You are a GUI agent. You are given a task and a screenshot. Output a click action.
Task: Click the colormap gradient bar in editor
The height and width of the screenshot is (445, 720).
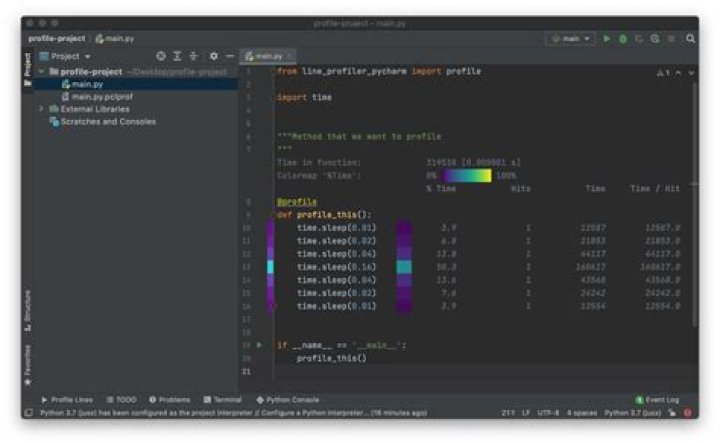(467, 176)
